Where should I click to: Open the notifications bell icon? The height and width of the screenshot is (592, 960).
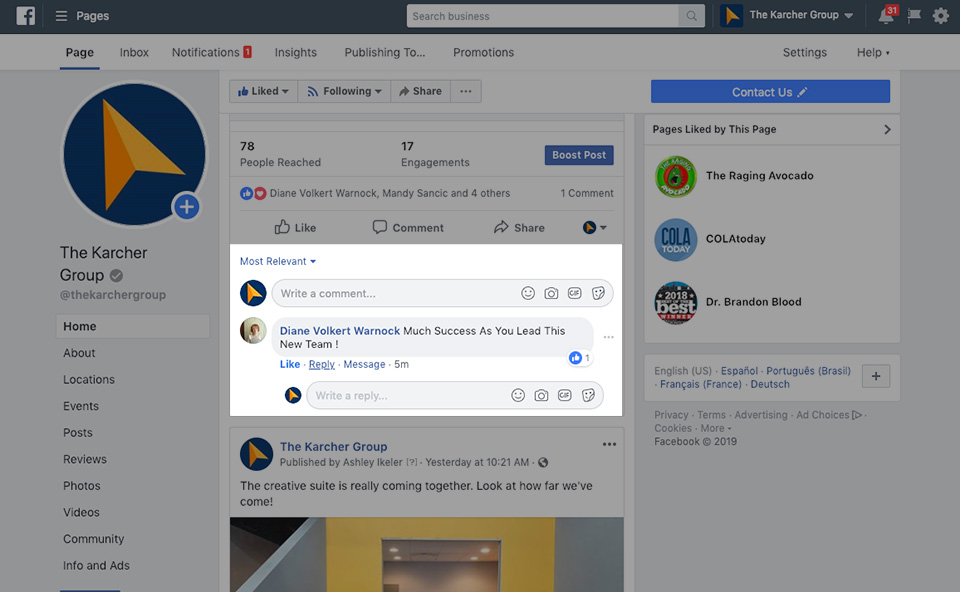click(886, 16)
